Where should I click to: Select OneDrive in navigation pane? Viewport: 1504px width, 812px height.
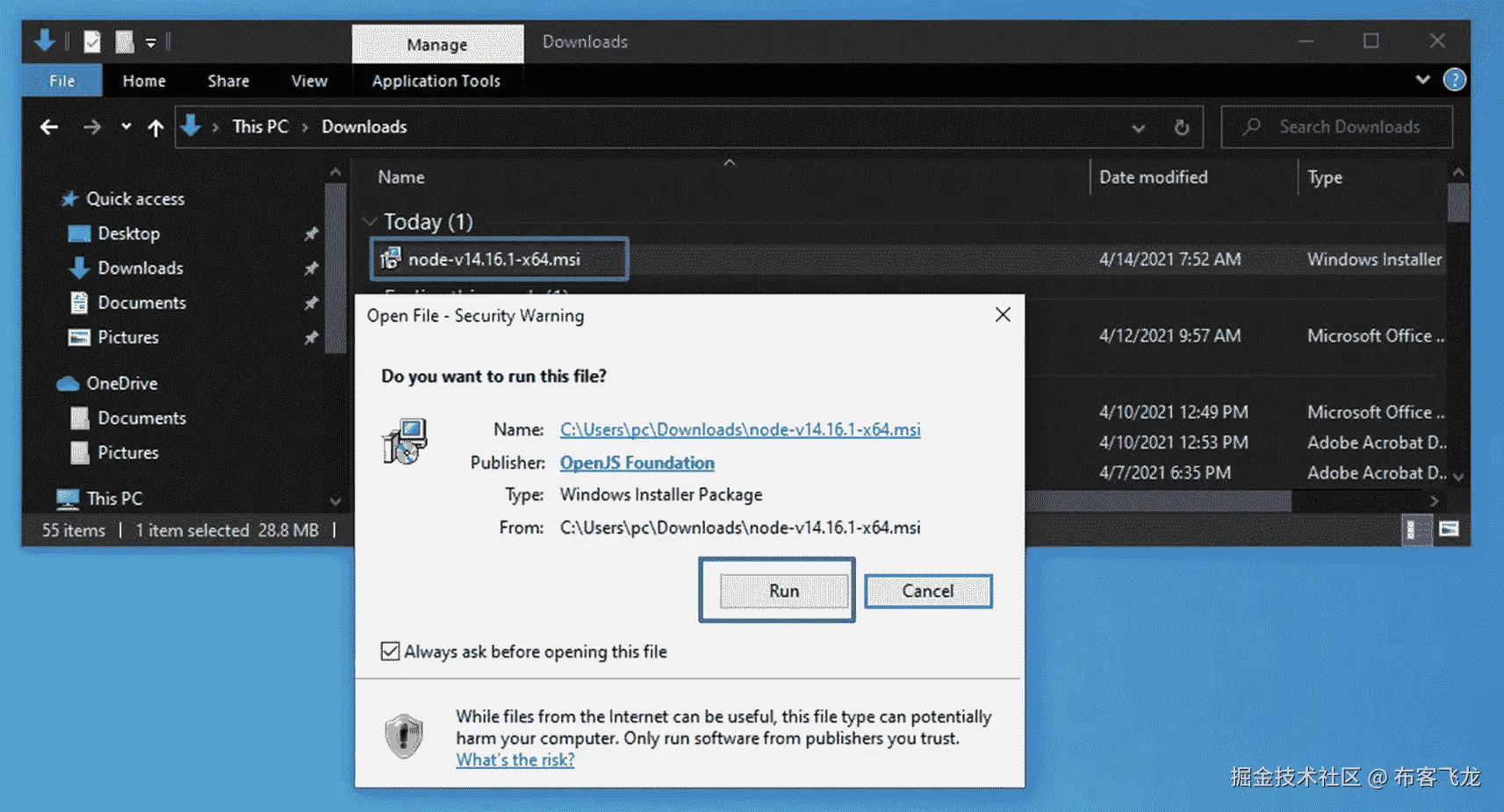[x=122, y=383]
